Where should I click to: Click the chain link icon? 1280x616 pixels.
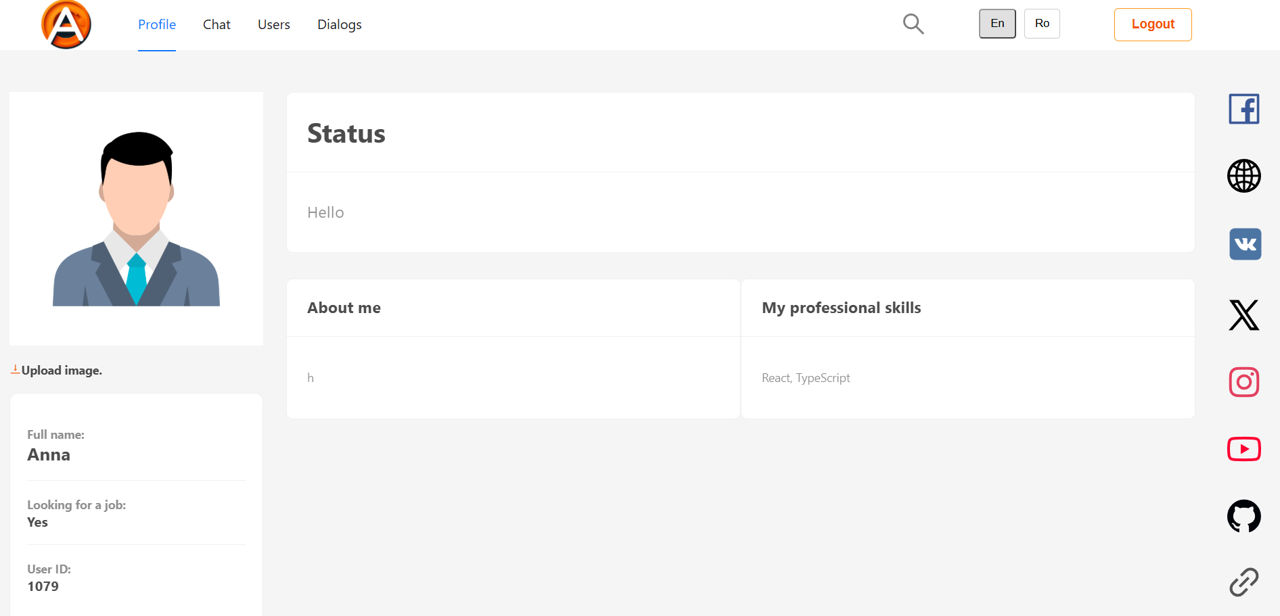[x=1243, y=582]
